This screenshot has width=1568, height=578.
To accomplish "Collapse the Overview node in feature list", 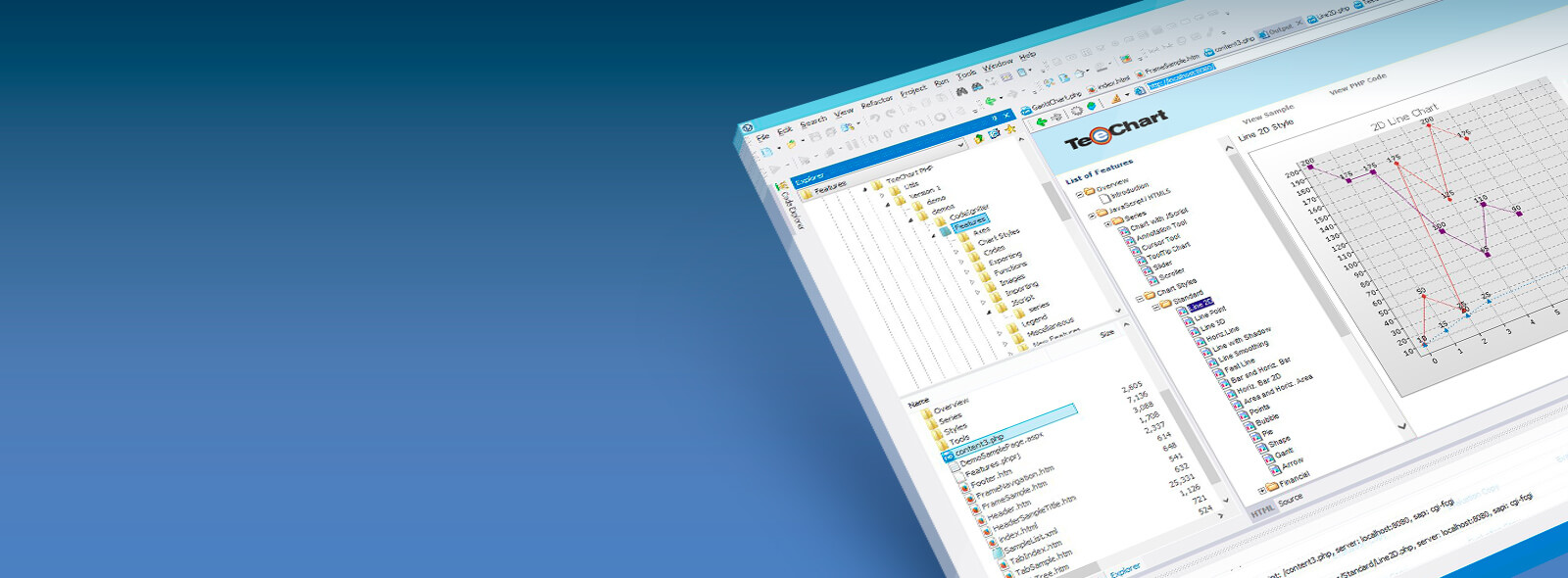I will pyautogui.click(x=1080, y=194).
